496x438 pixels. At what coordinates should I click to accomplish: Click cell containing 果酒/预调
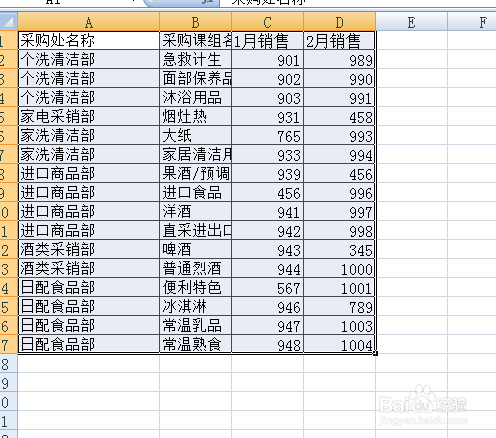tap(196, 174)
